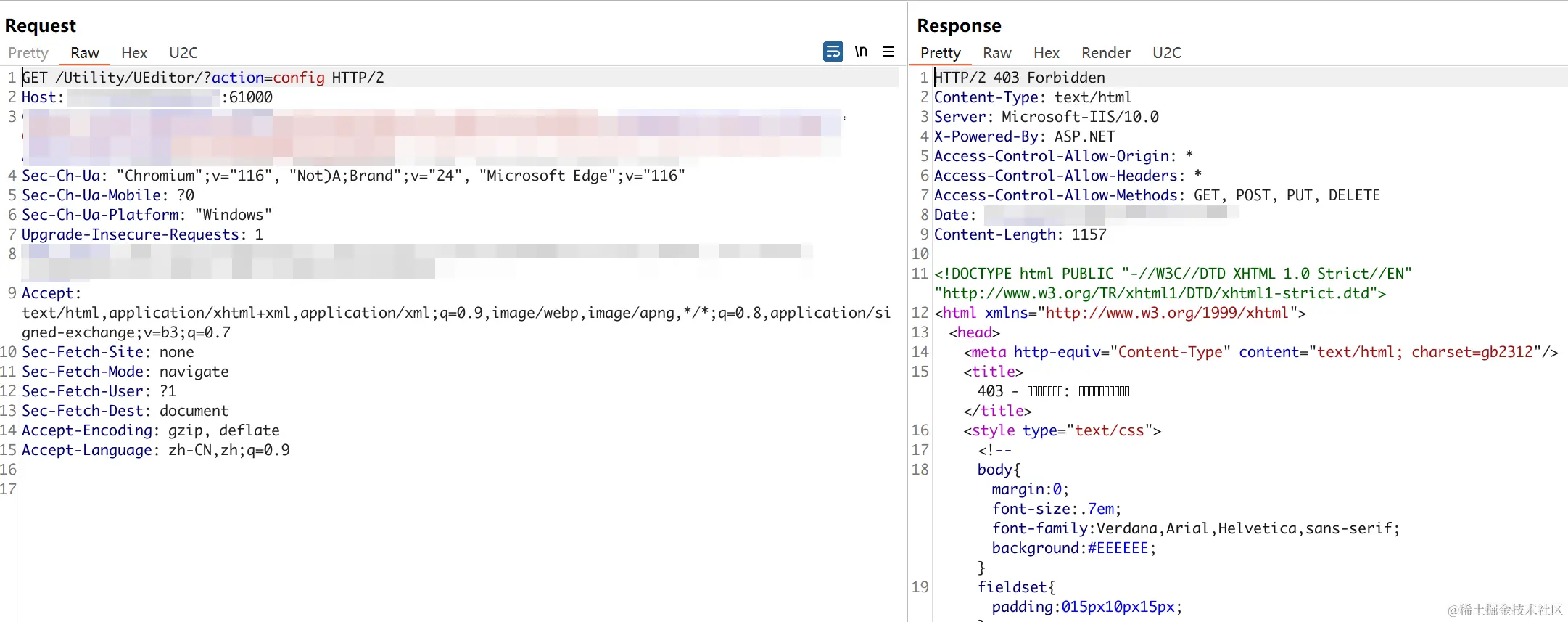
Task: Click the font-family:Verdana CSS line
Action: [1196, 528]
